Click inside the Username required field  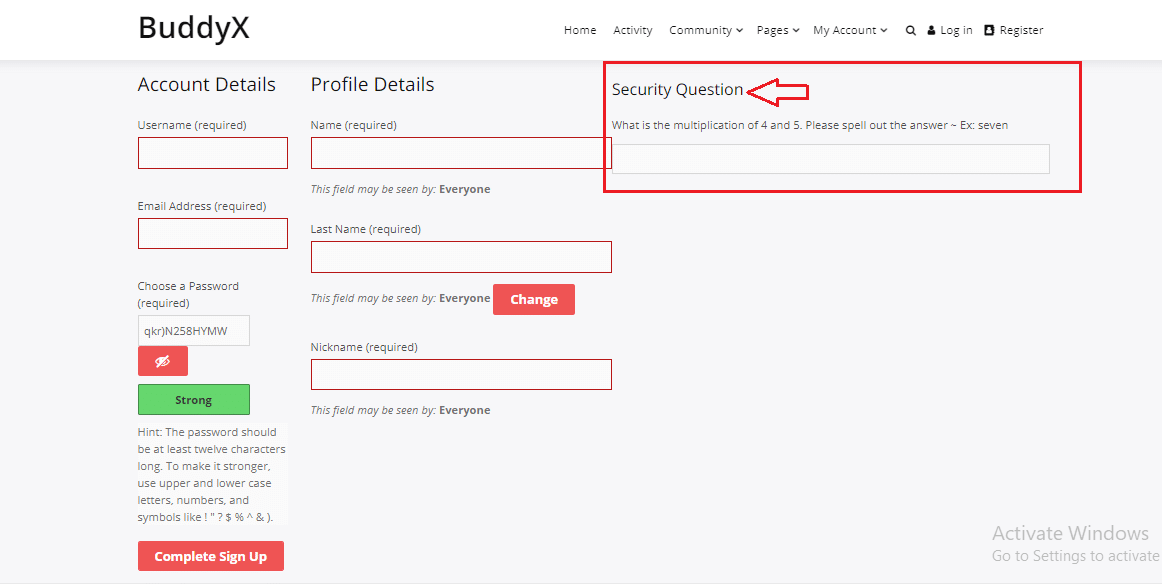pyautogui.click(x=212, y=153)
